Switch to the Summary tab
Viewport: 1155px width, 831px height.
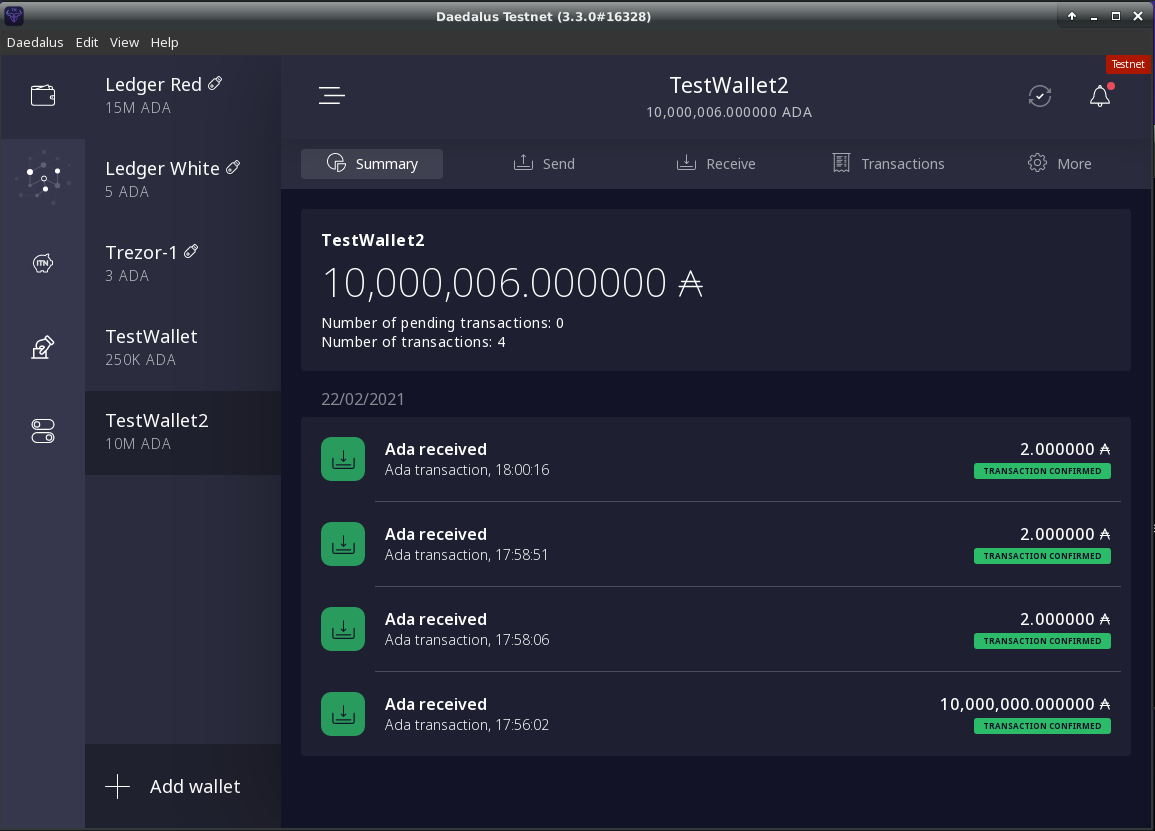tap(372, 164)
